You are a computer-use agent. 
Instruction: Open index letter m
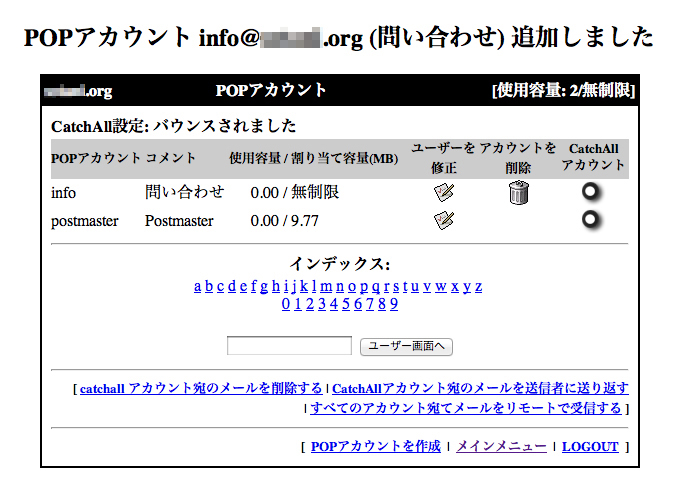[326, 286]
